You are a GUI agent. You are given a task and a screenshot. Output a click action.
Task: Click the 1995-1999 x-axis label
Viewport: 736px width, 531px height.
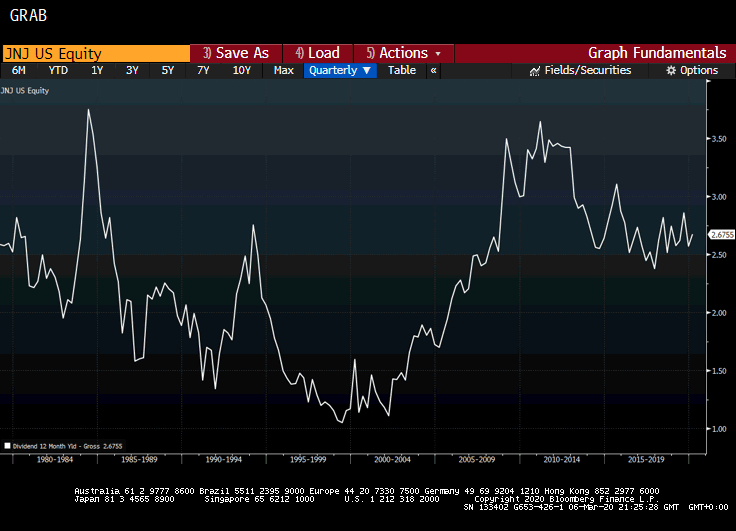point(308,460)
